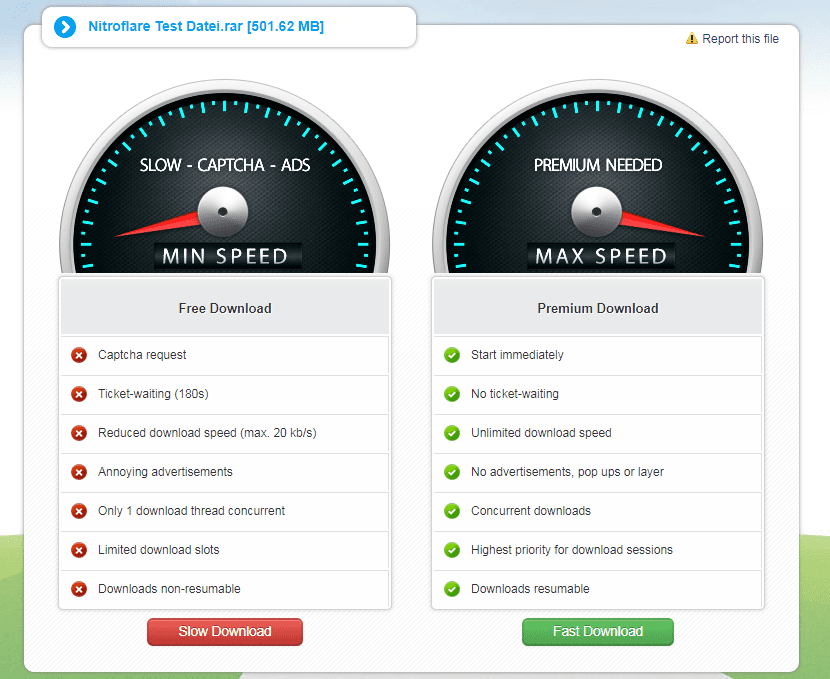The width and height of the screenshot is (830, 679).
Task: Click red X icon beside Annoying advertisements
Action: click(x=79, y=472)
